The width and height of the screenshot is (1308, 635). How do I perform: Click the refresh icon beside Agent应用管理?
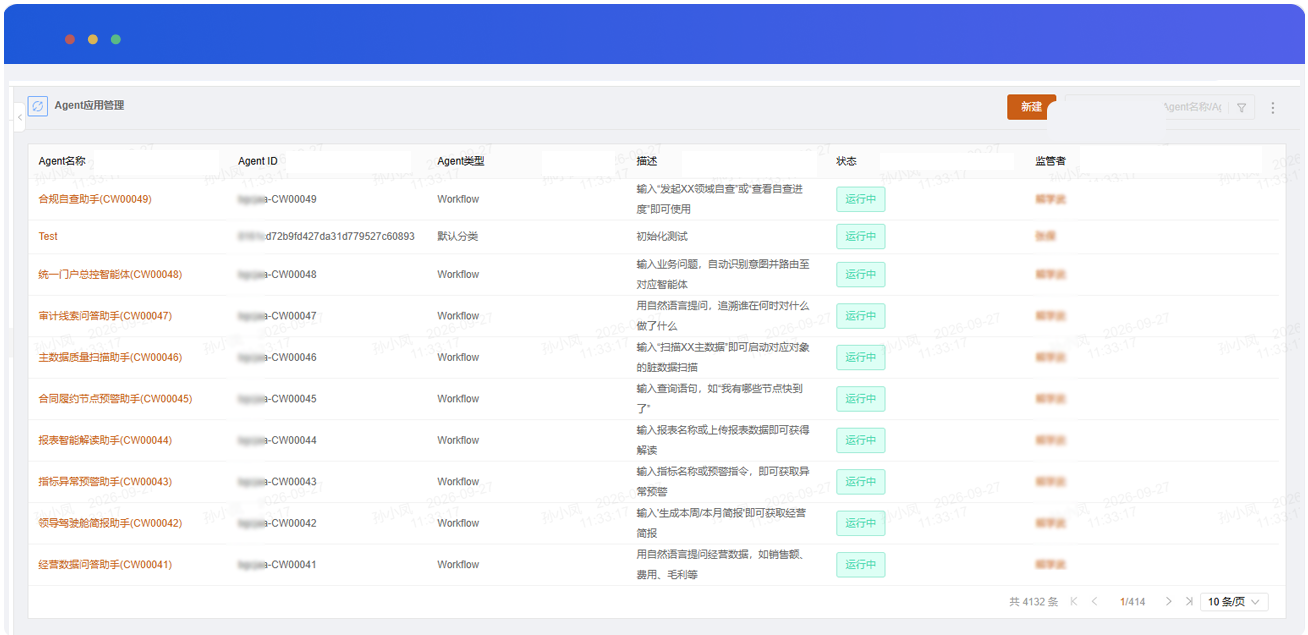click(x=38, y=106)
